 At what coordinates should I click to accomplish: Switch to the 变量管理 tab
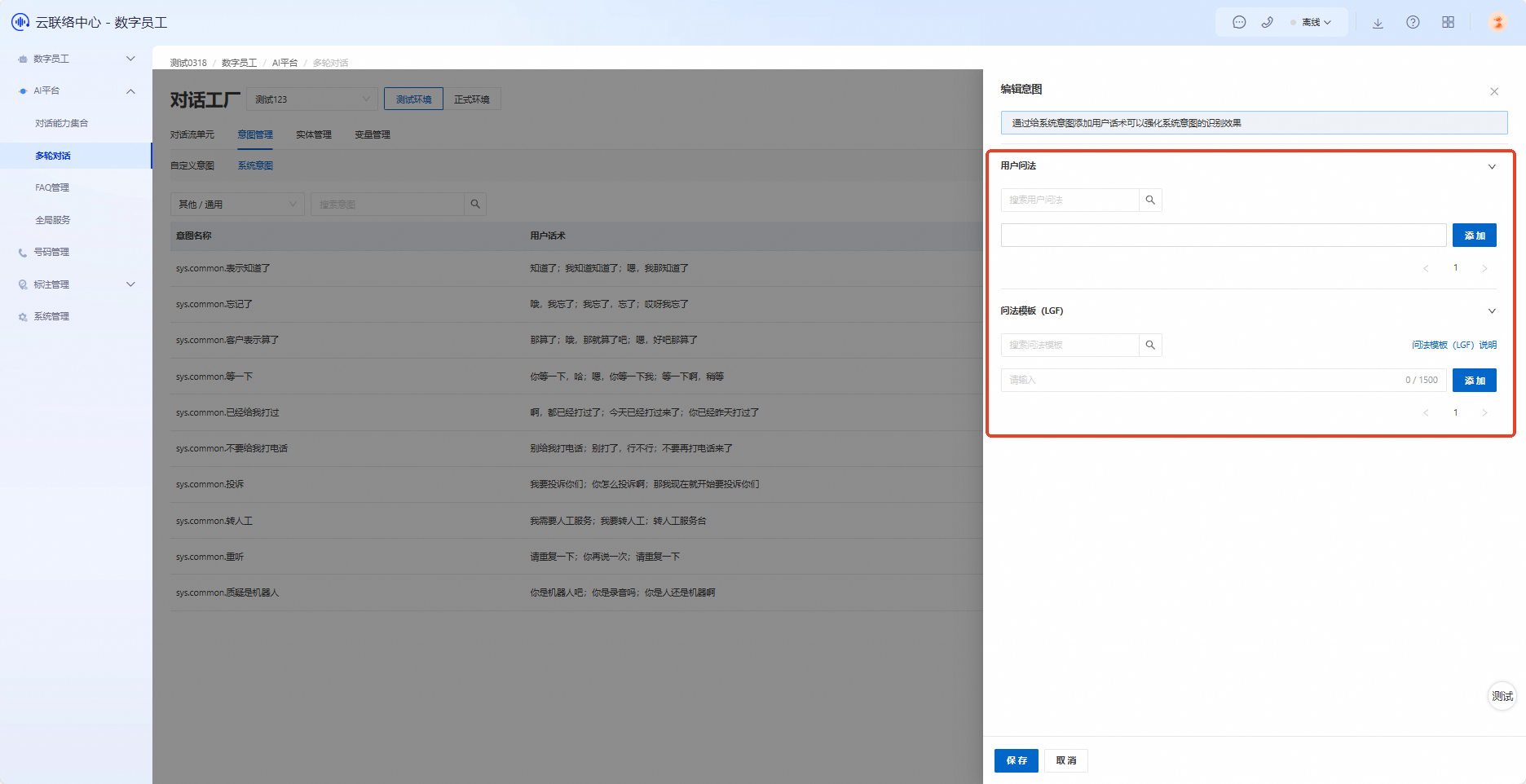(373, 134)
